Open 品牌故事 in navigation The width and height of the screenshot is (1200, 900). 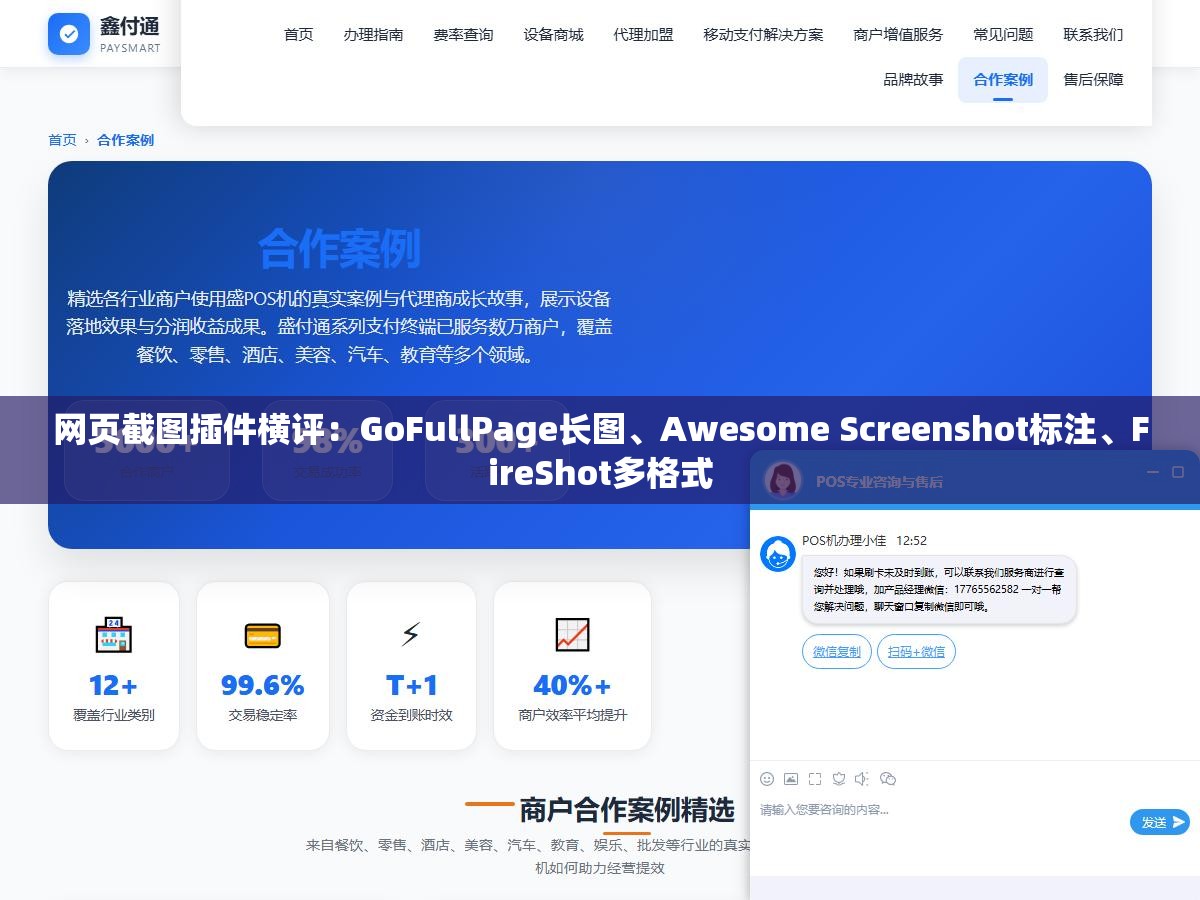pyautogui.click(x=913, y=79)
